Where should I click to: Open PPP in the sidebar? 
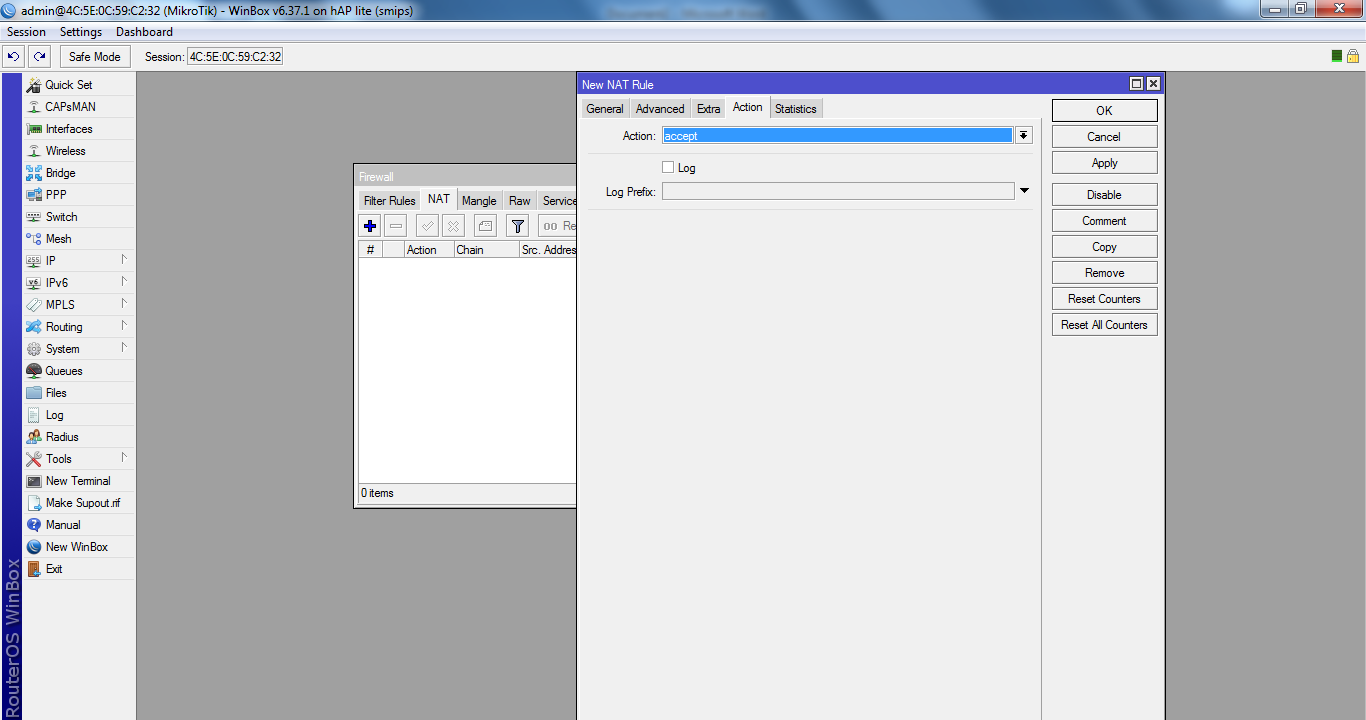pos(78,195)
